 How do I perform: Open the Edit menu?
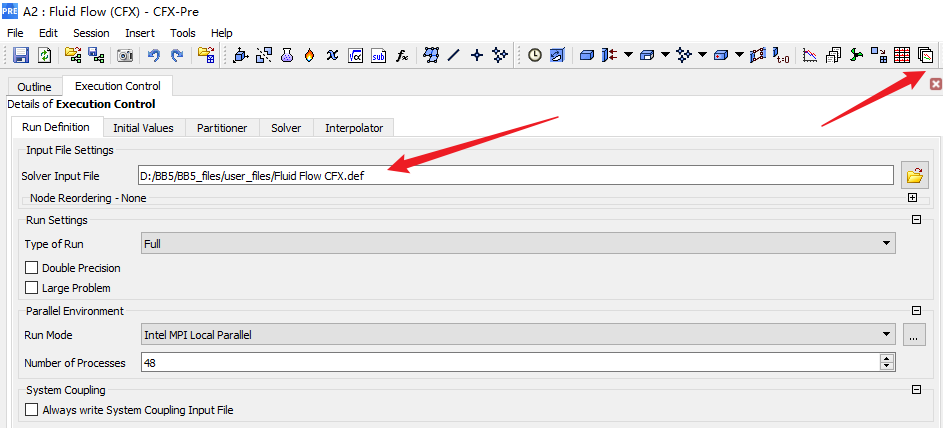tap(48, 33)
